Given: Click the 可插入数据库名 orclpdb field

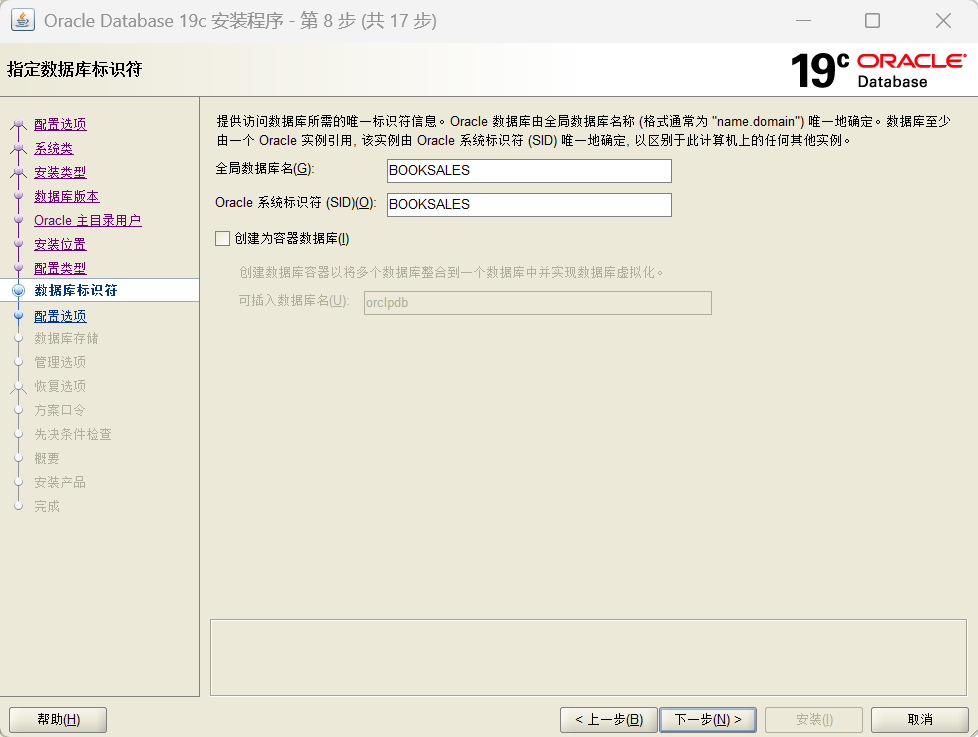Looking at the screenshot, I should tap(538, 303).
